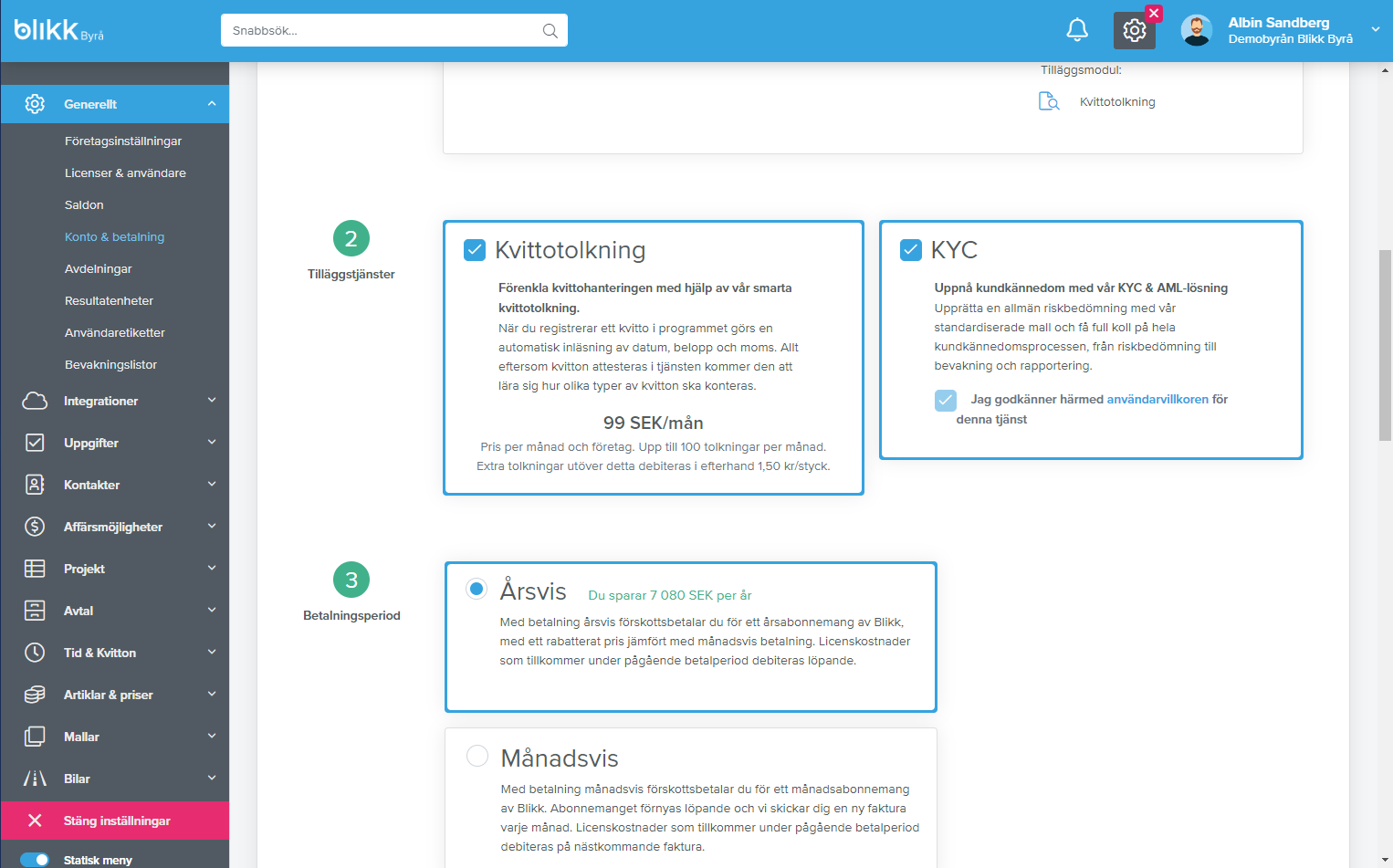Viewport: 1393px width, 868px height.
Task: Click the Bilar road icon
Action: (x=35, y=779)
